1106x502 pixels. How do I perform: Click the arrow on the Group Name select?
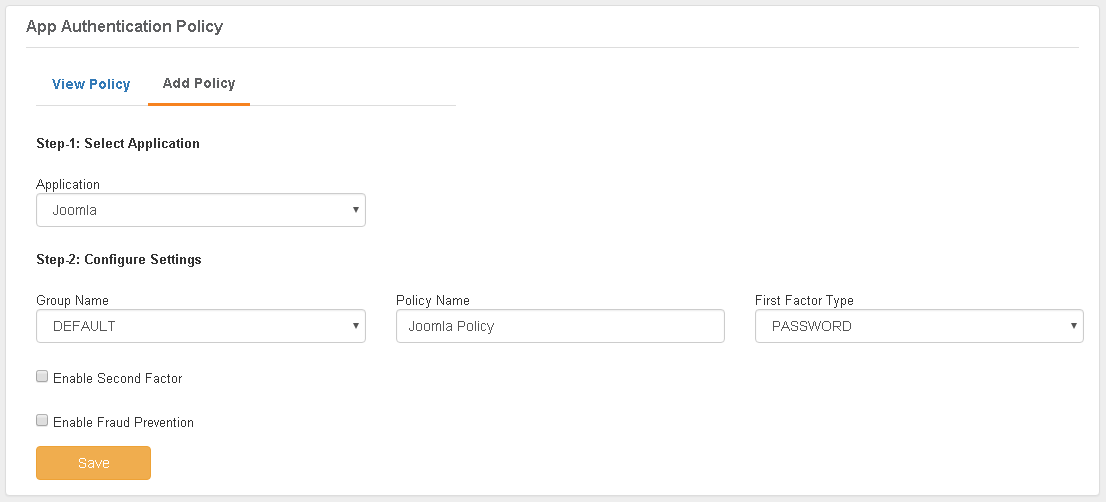click(356, 326)
